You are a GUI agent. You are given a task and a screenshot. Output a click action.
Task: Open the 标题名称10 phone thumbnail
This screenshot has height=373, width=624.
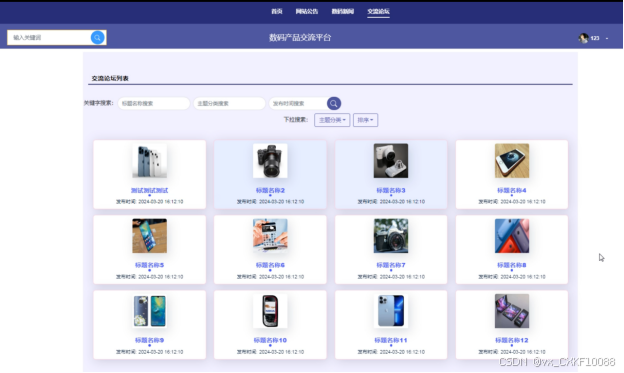270,311
